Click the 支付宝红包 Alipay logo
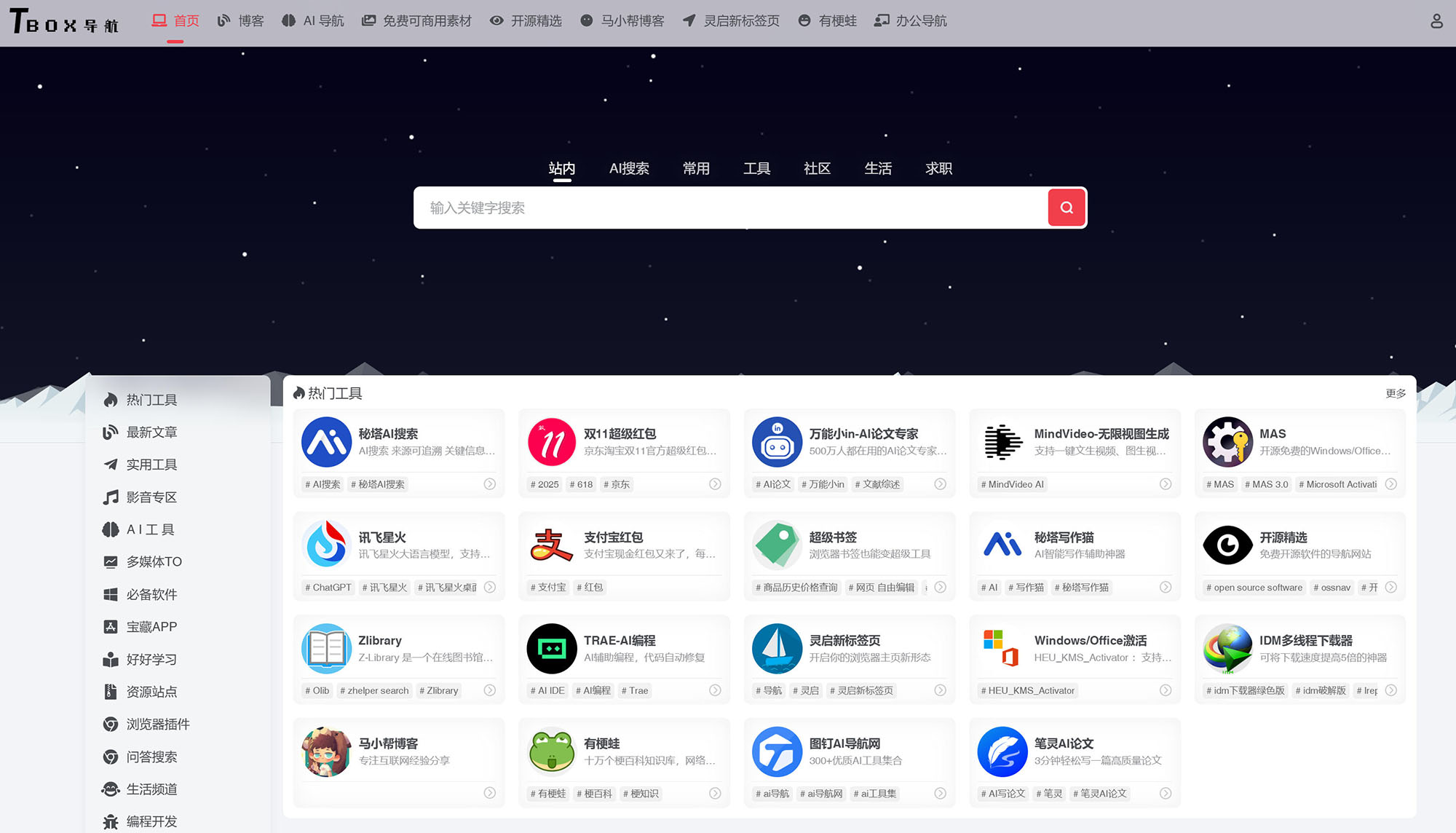 [x=551, y=545]
